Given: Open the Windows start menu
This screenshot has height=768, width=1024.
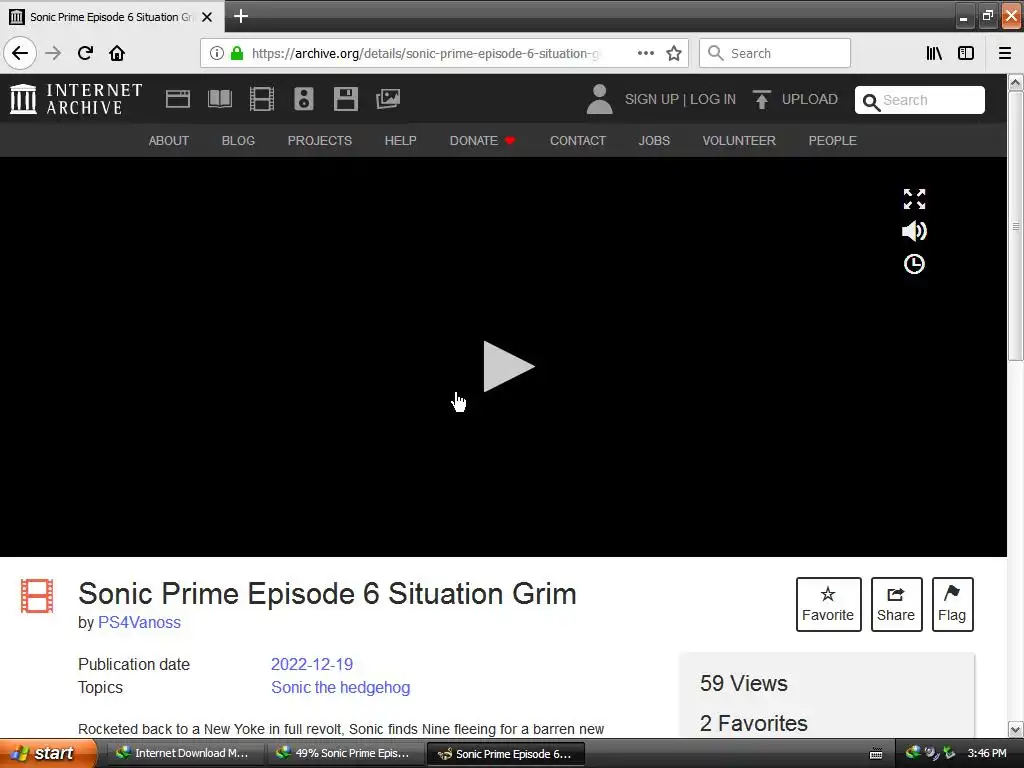Looking at the screenshot, I should (x=48, y=753).
